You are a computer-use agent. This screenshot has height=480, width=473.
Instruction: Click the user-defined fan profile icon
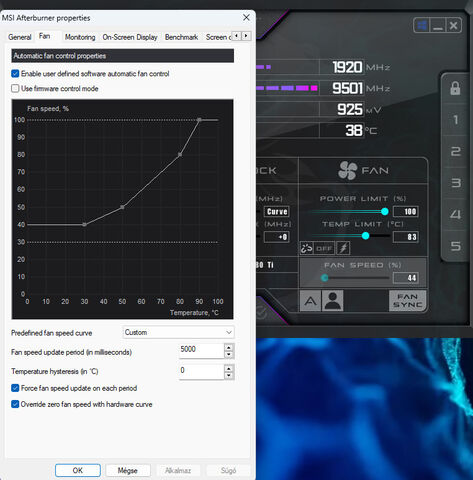pyautogui.click(x=332, y=301)
